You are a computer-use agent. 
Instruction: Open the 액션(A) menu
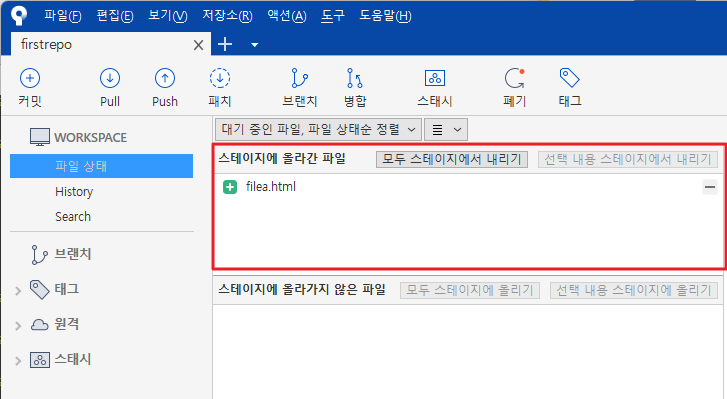click(287, 16)
